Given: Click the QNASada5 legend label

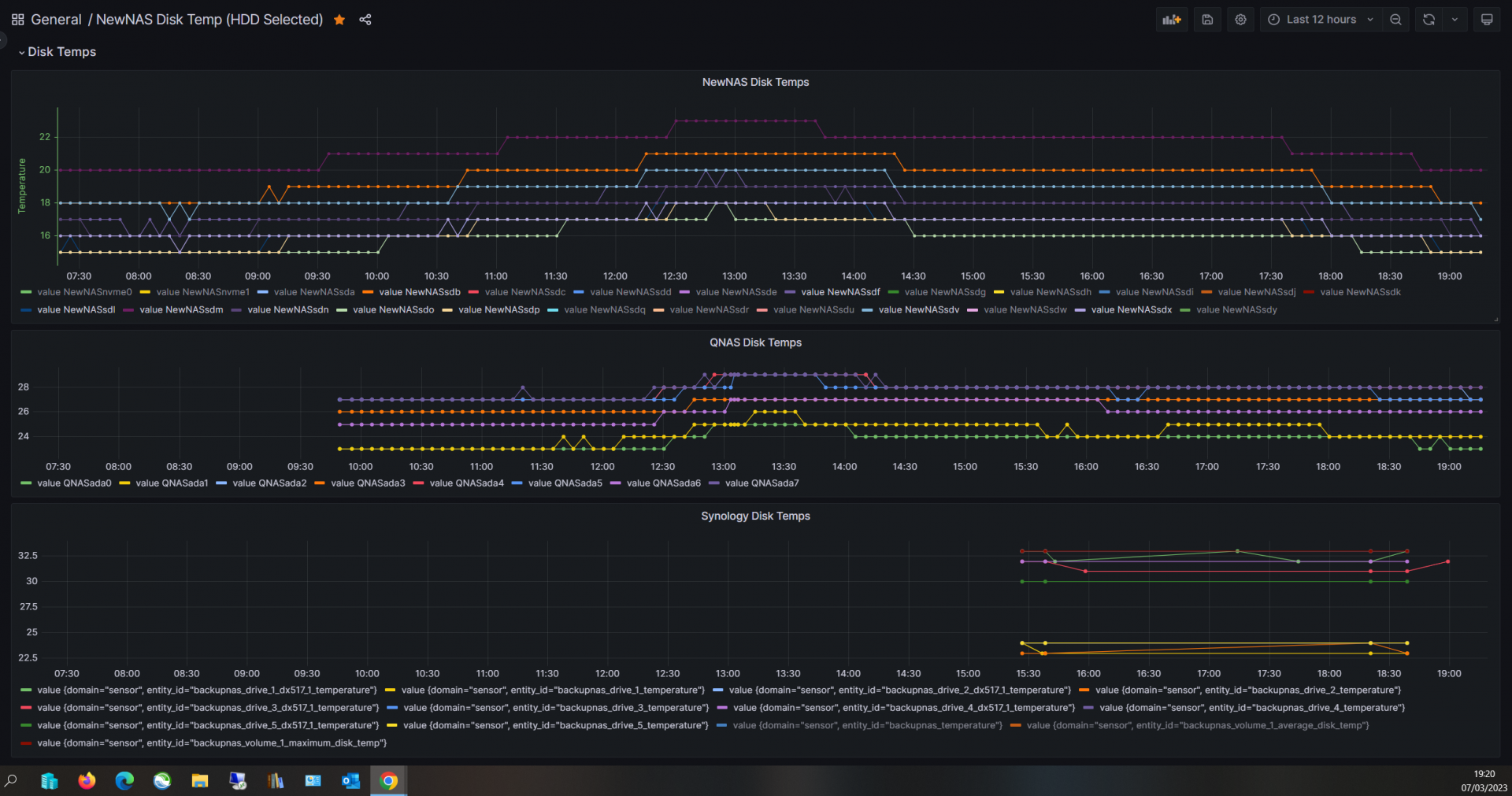Looking at the screenshot, I should pos(565,483).
